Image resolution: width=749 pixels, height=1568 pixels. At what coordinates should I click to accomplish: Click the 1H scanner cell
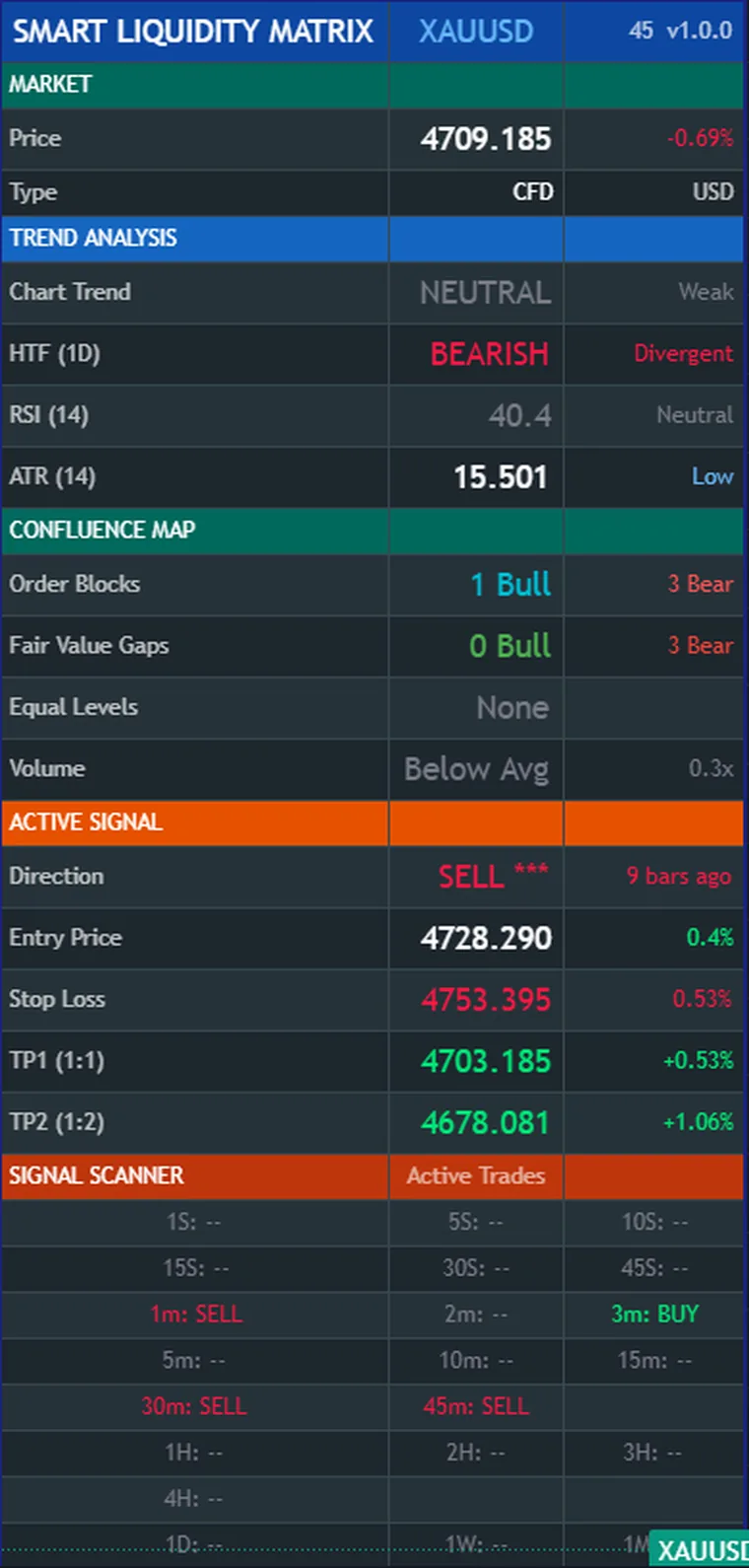[x=194, y=1453]
